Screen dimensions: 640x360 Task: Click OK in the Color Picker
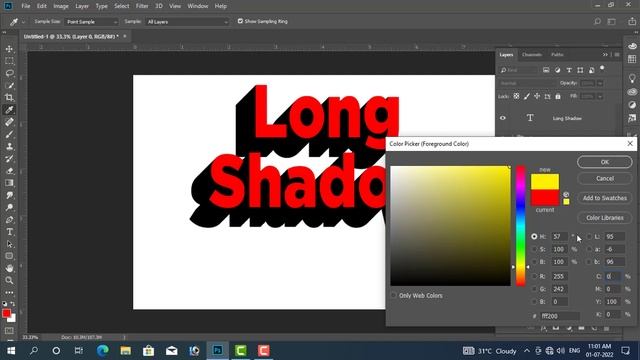point(604,162)
